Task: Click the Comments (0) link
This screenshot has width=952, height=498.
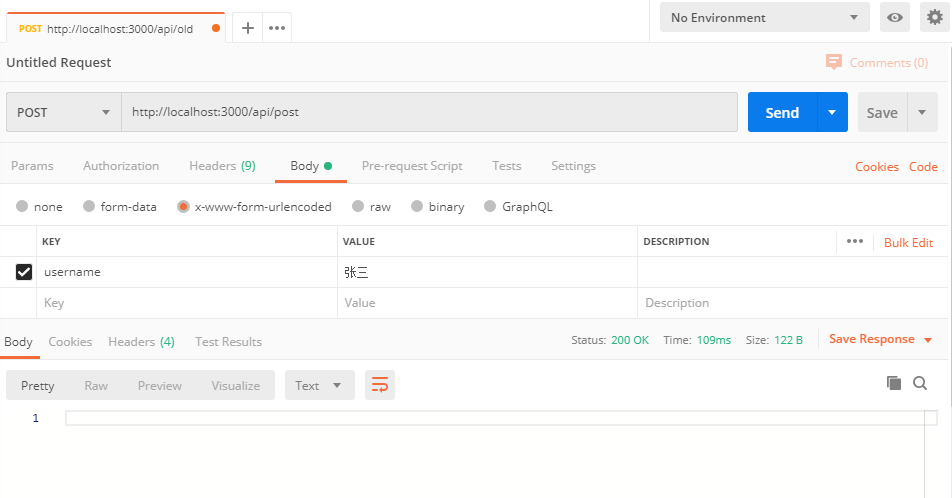Action: (x=888, y=63)
